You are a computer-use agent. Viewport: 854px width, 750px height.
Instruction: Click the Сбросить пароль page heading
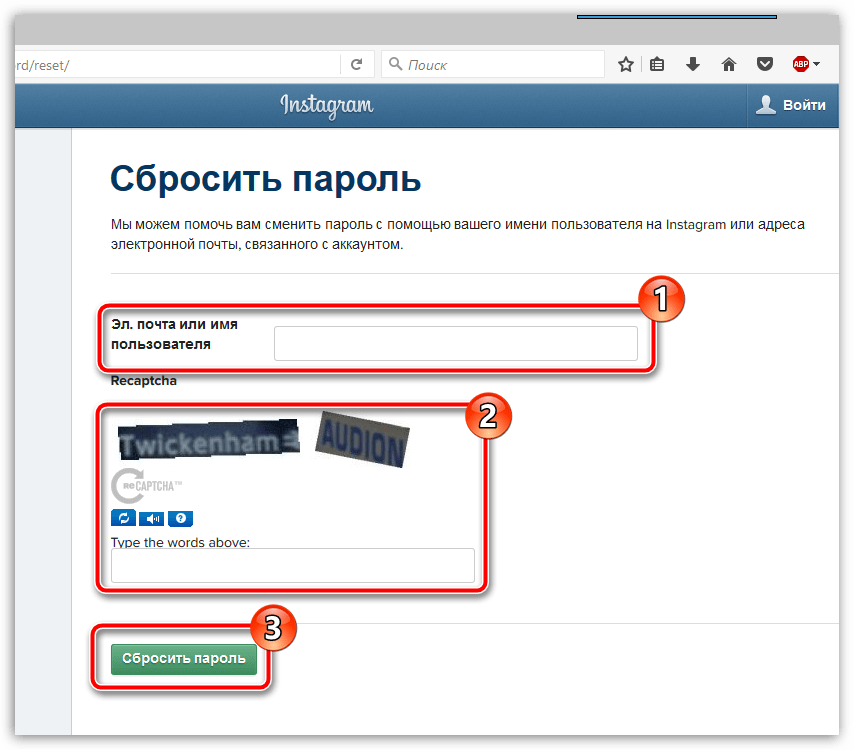point(266,179)
